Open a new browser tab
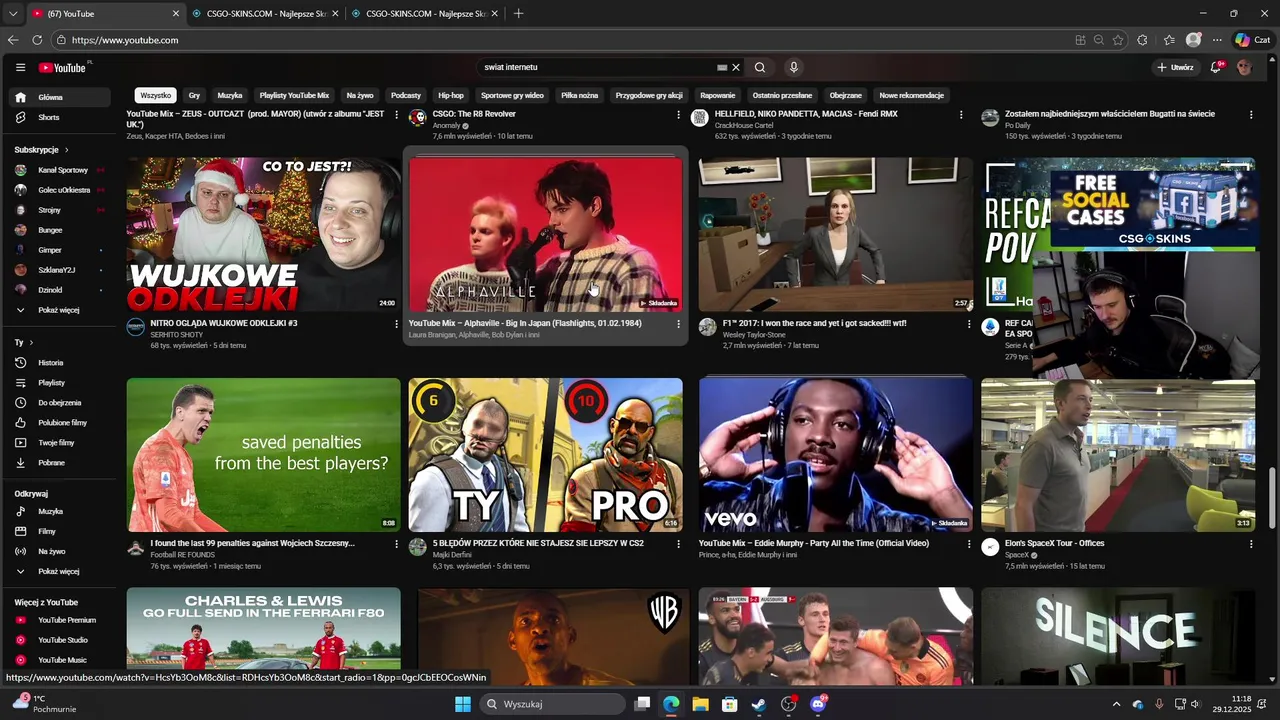 click(518, 14)
